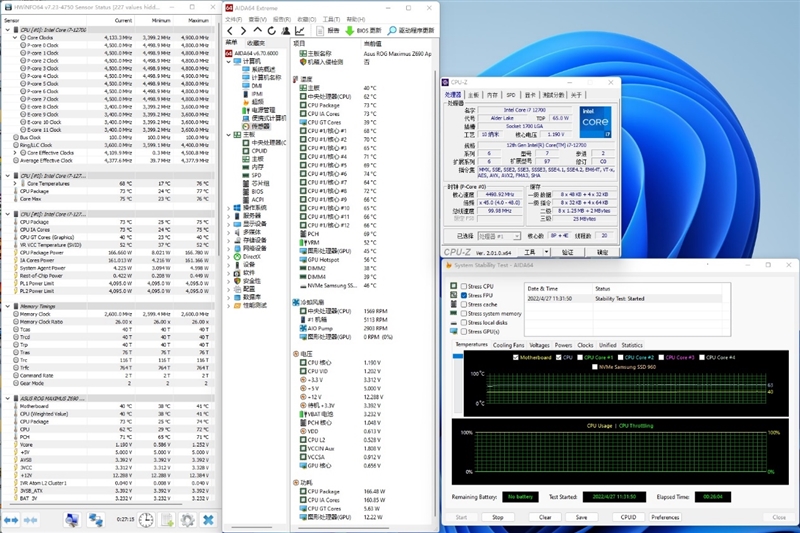
Task: Enable Stress system memory checkbox
Action: click(x=464, y=314)
